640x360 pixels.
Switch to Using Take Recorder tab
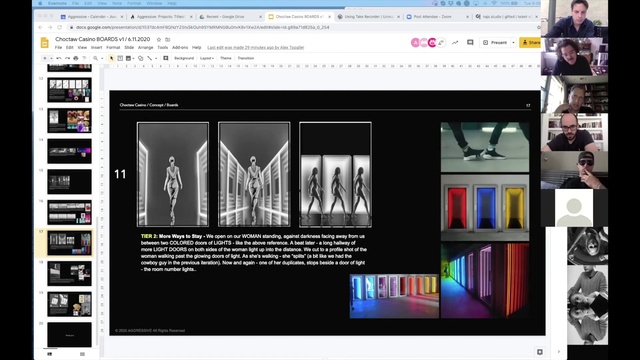(x=369, y=17)
